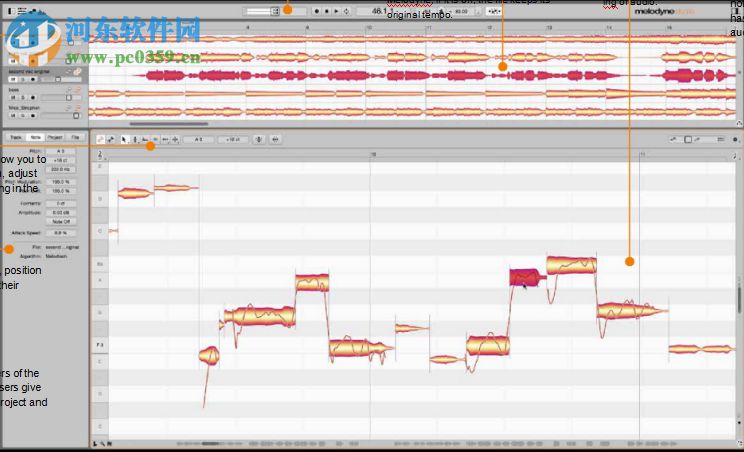Image resolution: width=744 pixels, height=452 pixels.
Task: Adjust volume slider of second voc original track
Action: coord(59,79)
